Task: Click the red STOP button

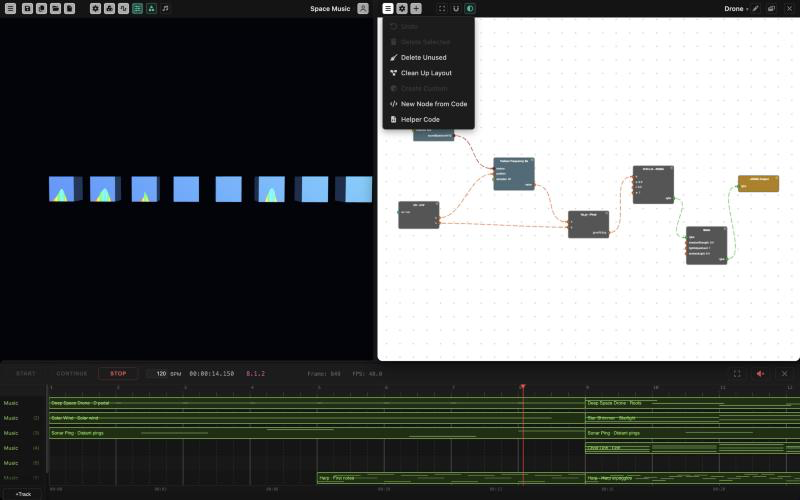Action: pyautogui.click(x=118, y=373)
